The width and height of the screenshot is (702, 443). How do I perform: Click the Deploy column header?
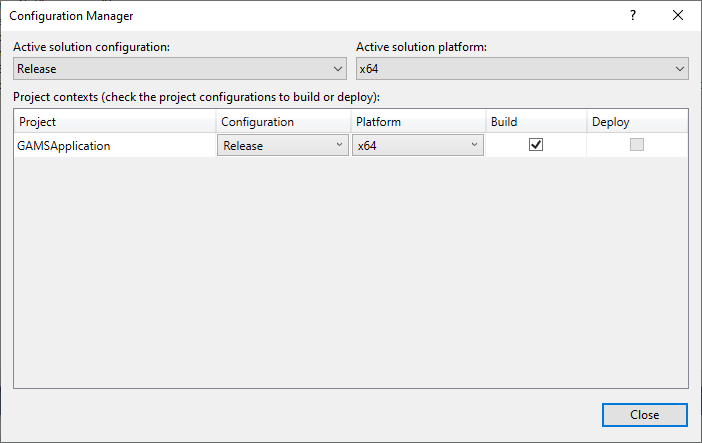click(x=636, y=122)
